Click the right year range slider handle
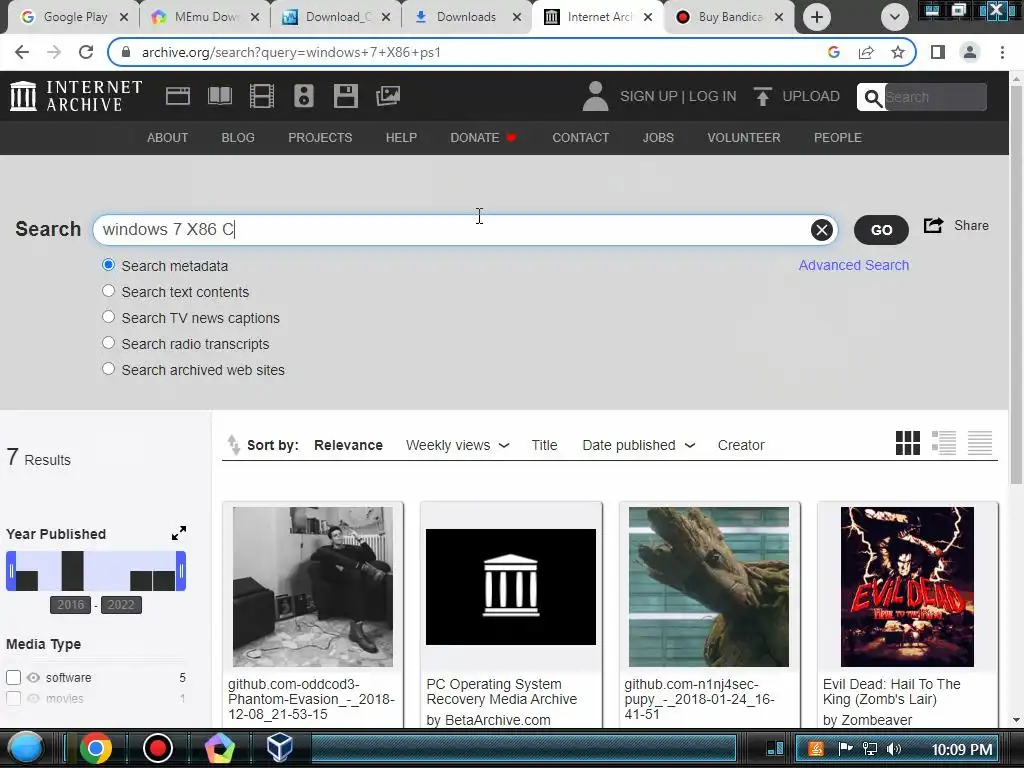 (181, 571)
